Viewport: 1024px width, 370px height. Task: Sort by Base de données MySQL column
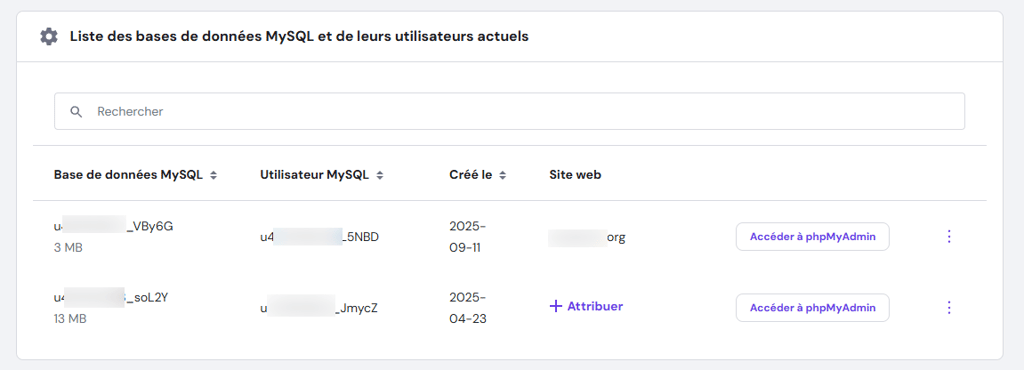tap(214, 175)
